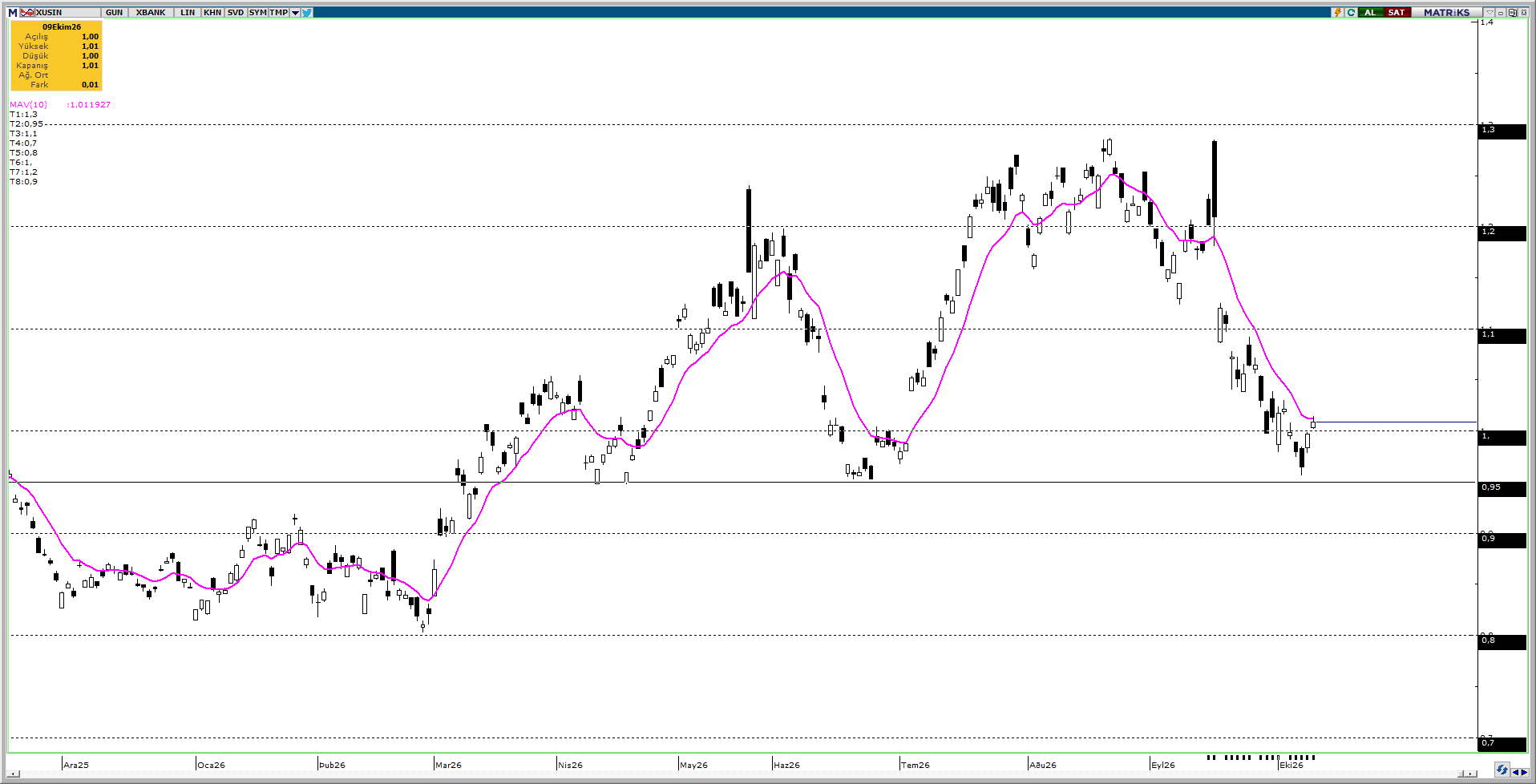Viewport: 1536px width, 784px height.
Task: Toggle the LIN scale button
Action: [188, 13]
